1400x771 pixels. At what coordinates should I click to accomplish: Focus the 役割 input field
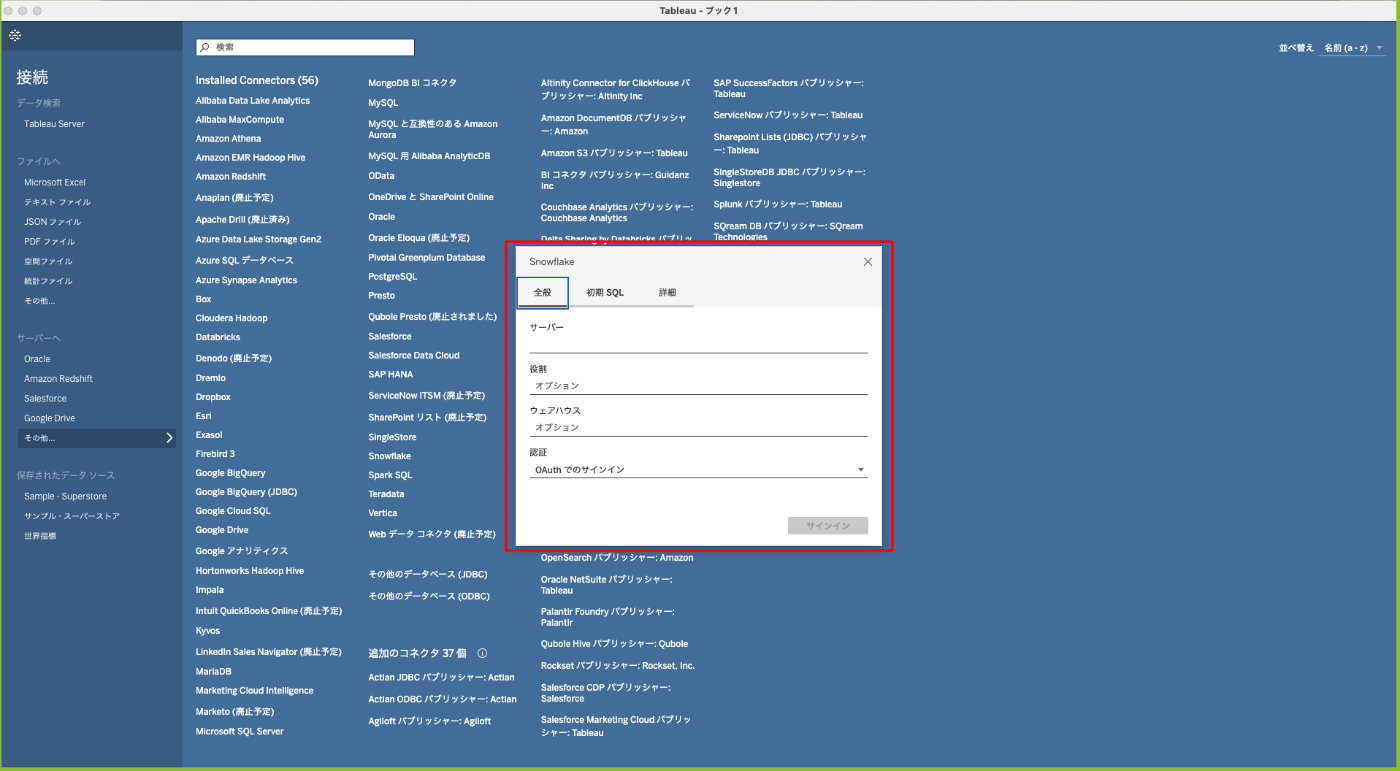point(698,386)
